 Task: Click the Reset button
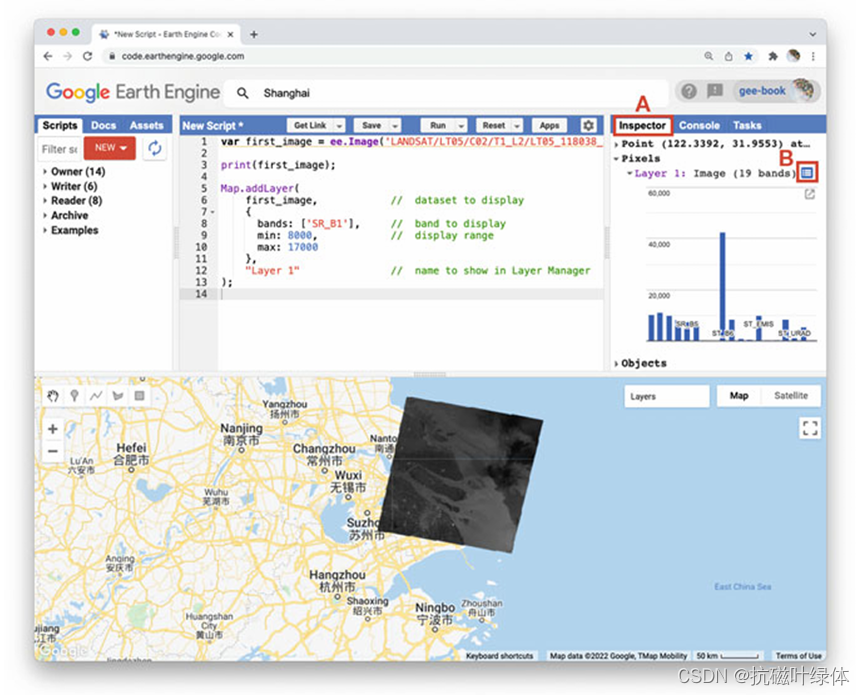494,126
